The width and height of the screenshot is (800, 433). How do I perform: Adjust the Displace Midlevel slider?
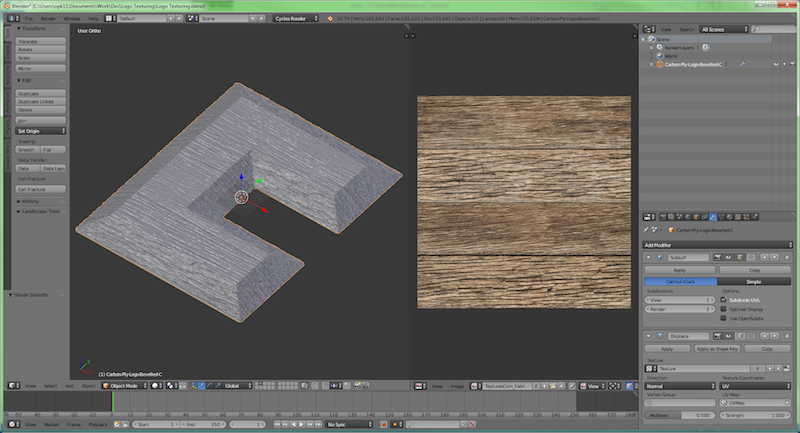[x=678, y=415]
